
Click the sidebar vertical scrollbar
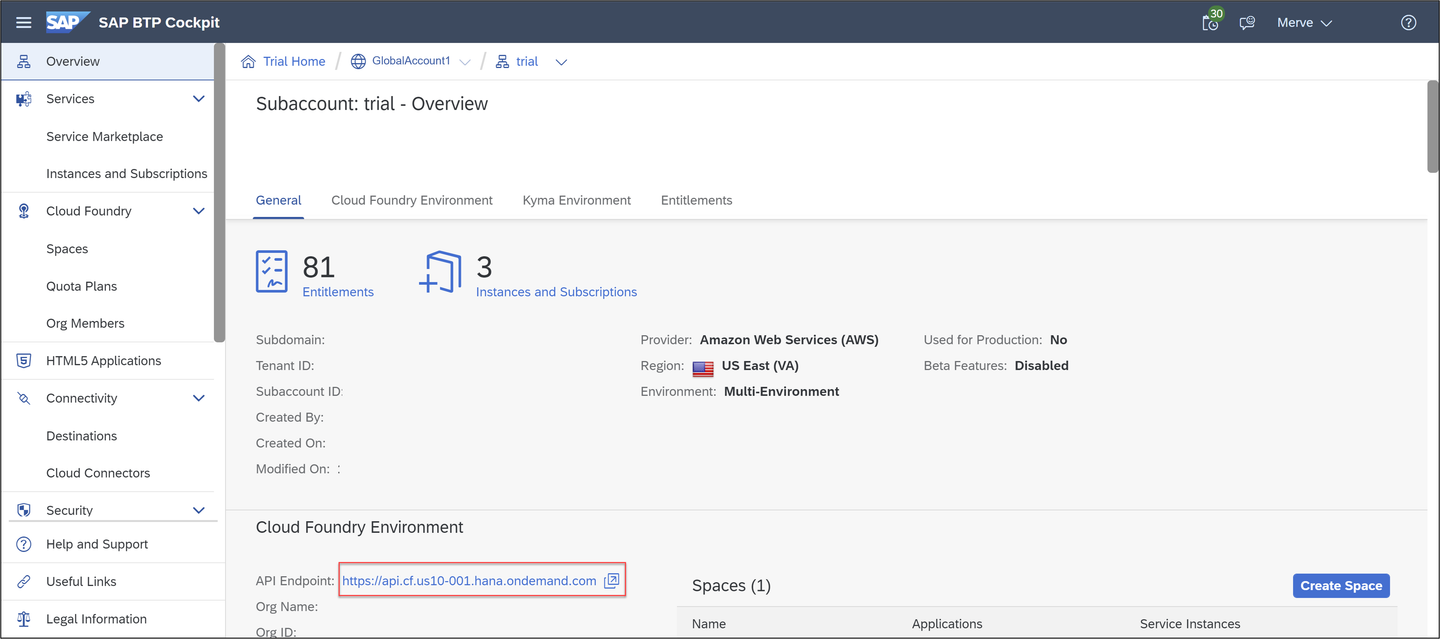(219, 193)
